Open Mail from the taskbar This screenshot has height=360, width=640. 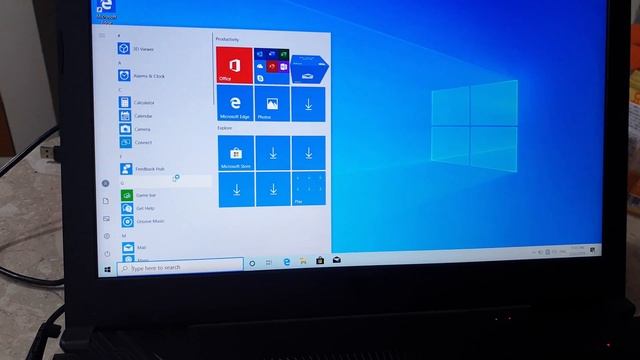(x=336, y=259)
